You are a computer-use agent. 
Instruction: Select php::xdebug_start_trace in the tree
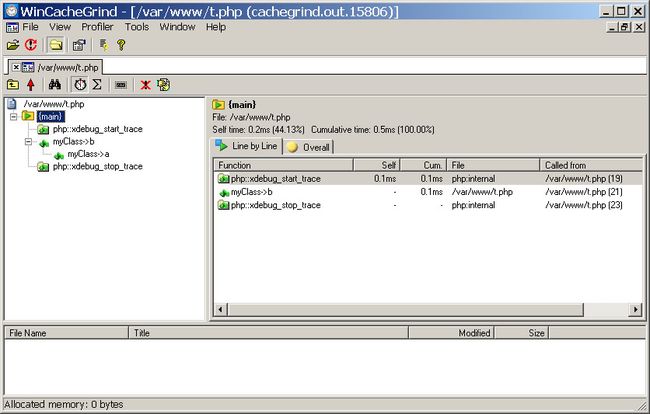[x=97, y=129]
